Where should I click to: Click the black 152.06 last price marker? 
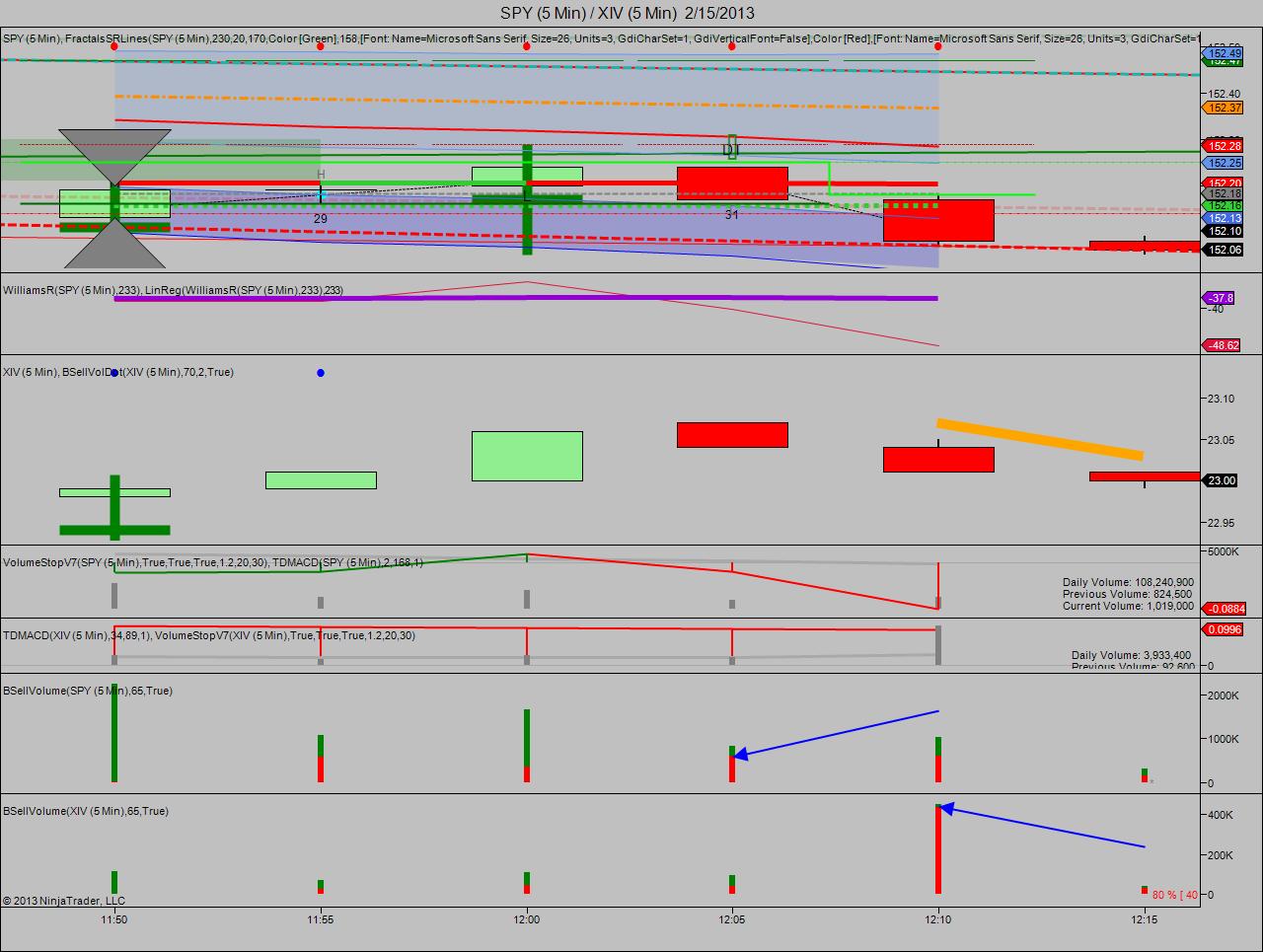(x=1224, y=250)
